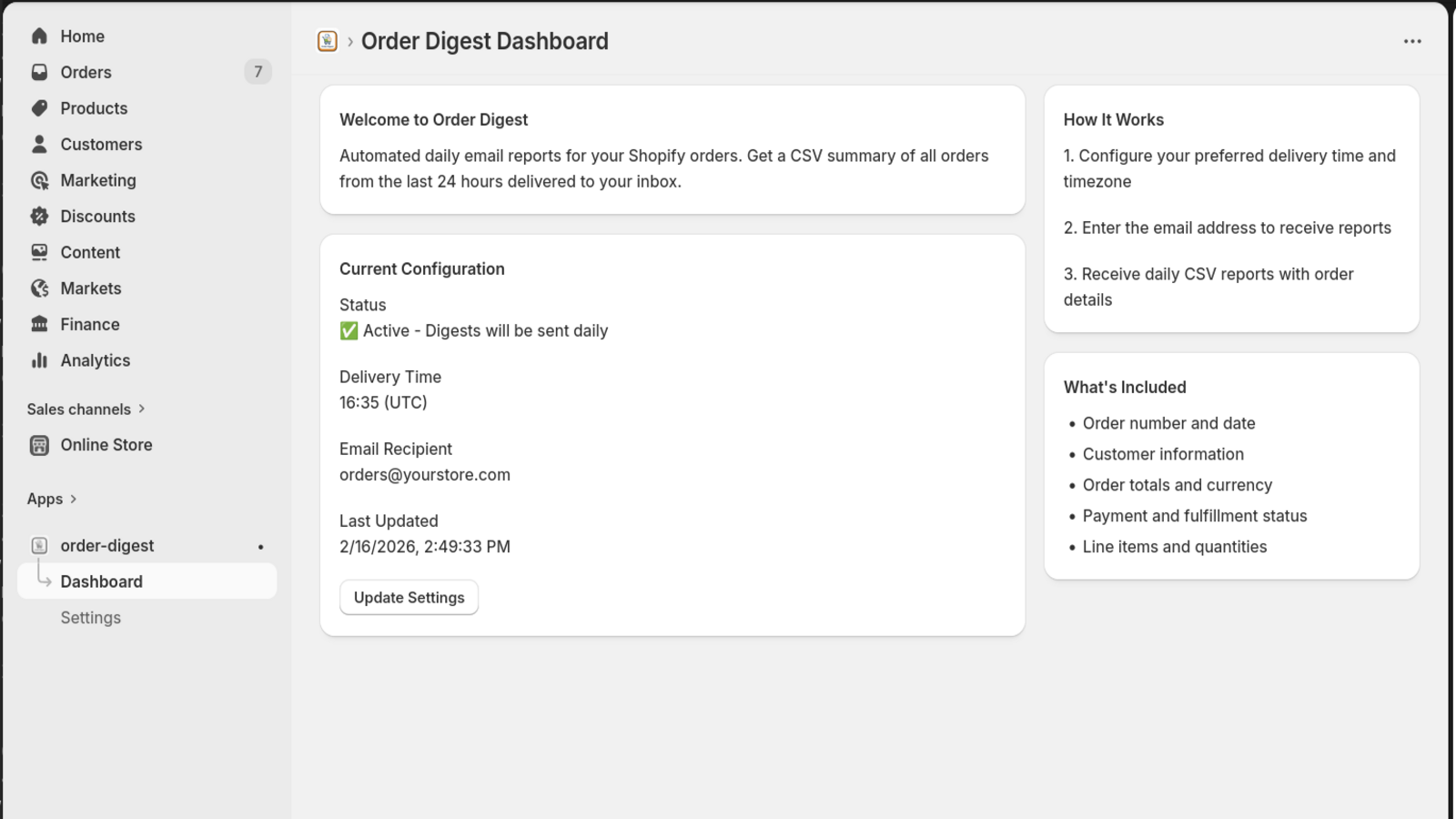This screenshot has height=819, width=1456.
Task: Select the Dashboard navigation item
Action: coord(102,581)
